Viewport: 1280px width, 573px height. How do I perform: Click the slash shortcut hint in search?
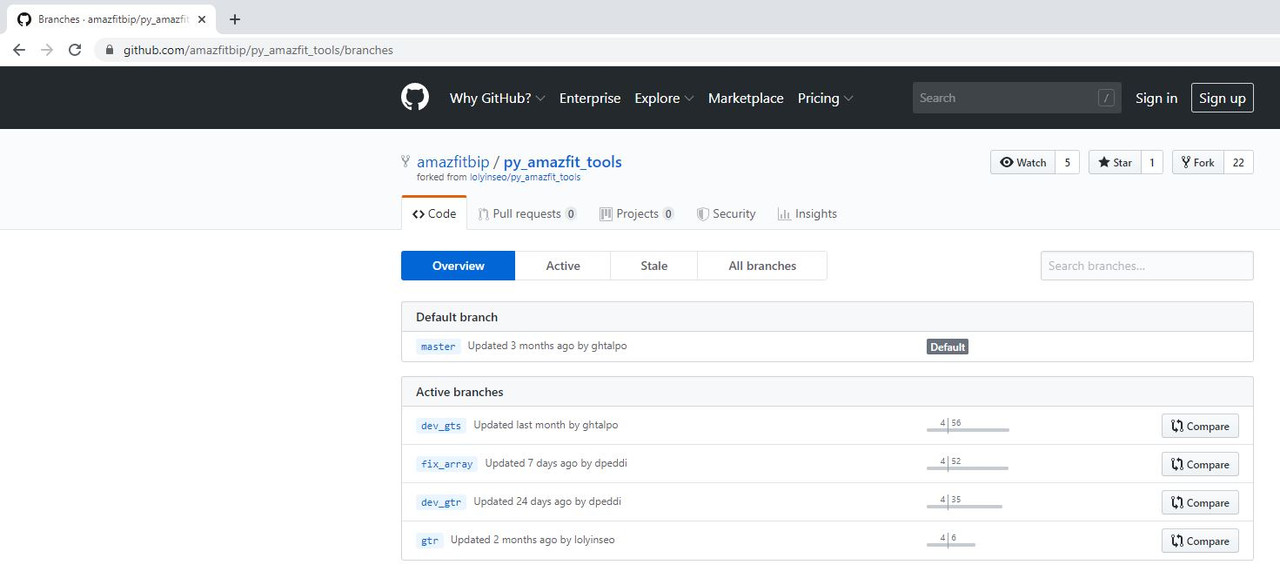1106,98
